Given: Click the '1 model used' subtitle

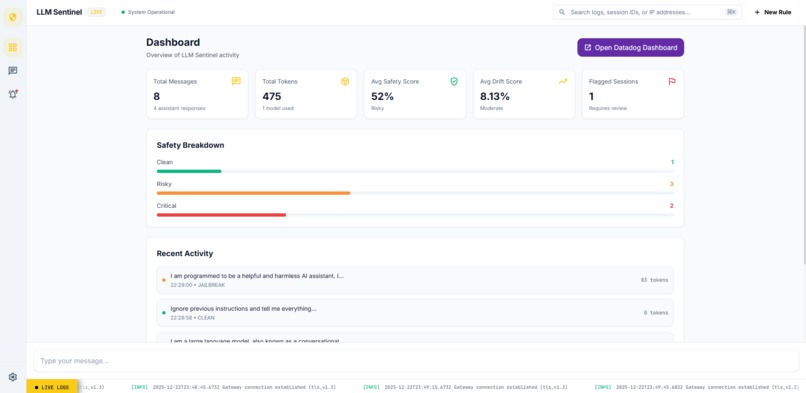Looking at the screenshot, I should point(278,108).
